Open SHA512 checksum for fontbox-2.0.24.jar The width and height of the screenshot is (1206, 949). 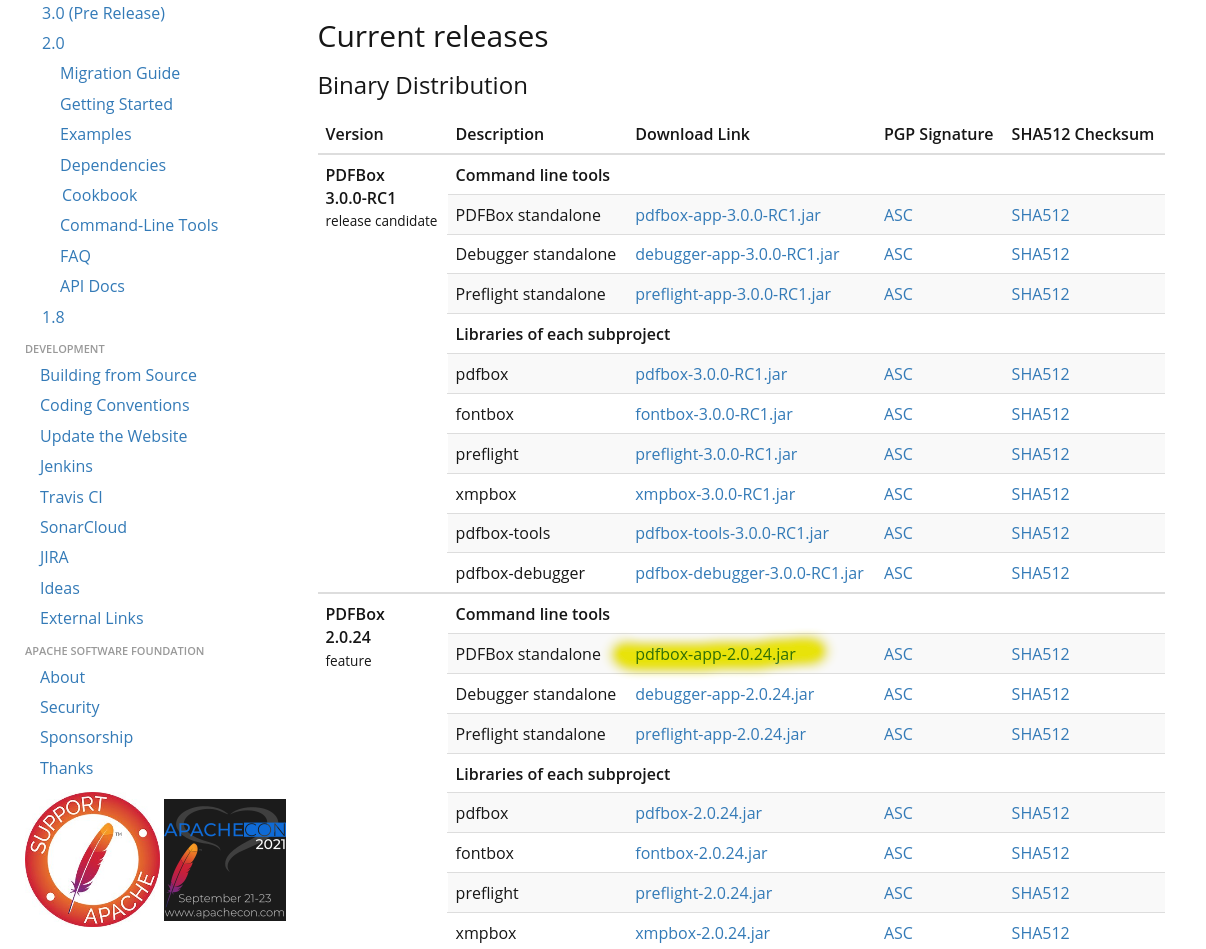(1040, 853)
